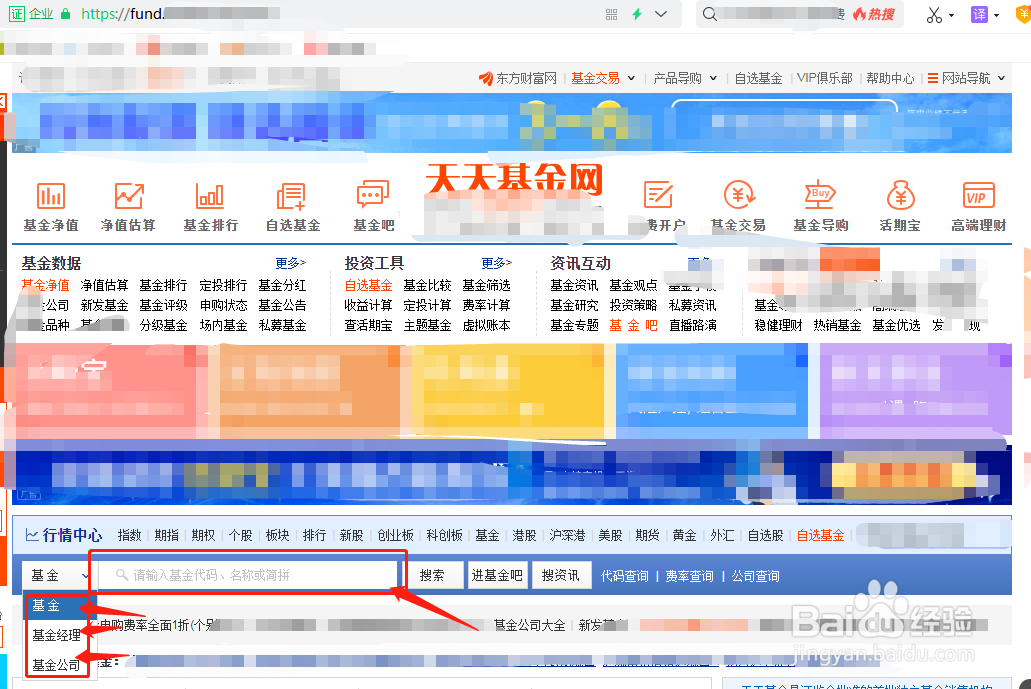Select 基金公司 in the search type list
Screen dimensions: 1031x689
pyautogui.click(x=57, y=665)
